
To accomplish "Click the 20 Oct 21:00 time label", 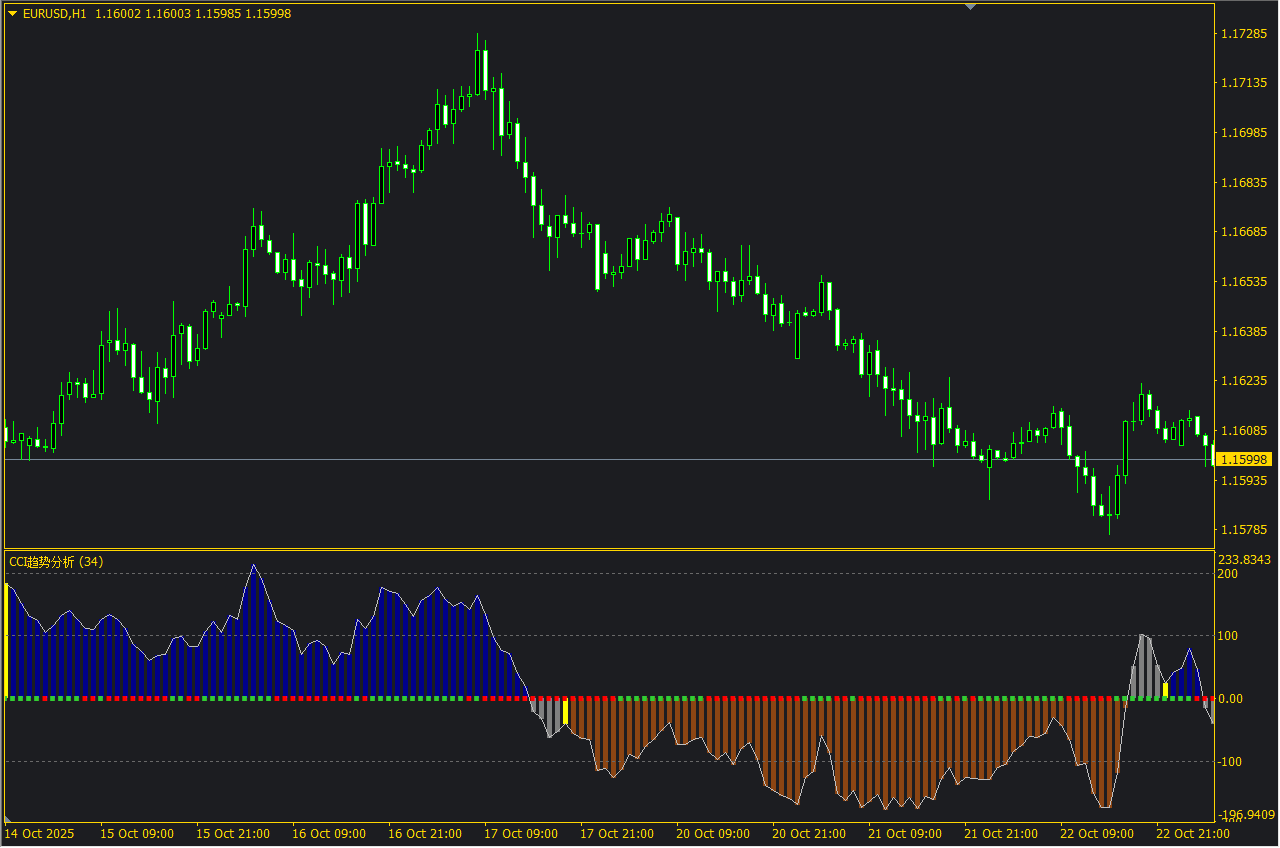I will coord(809,833).
